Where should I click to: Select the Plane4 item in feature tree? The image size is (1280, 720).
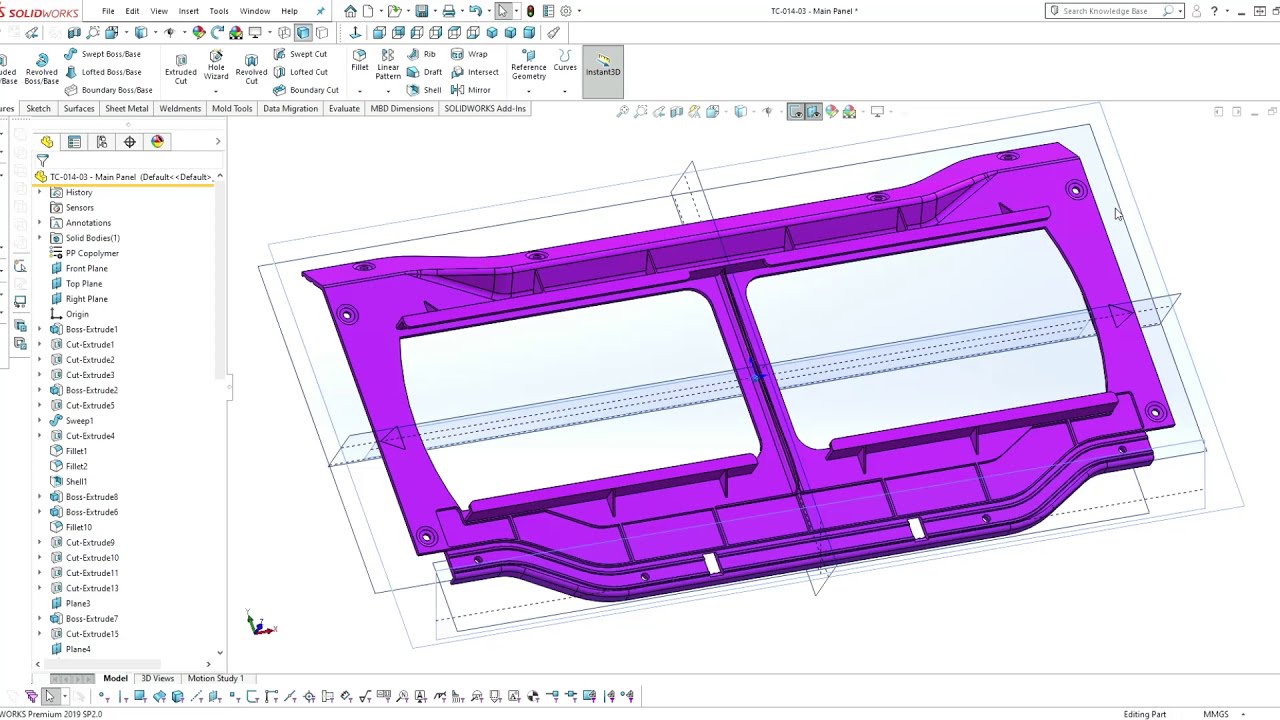tap(77, 649)
